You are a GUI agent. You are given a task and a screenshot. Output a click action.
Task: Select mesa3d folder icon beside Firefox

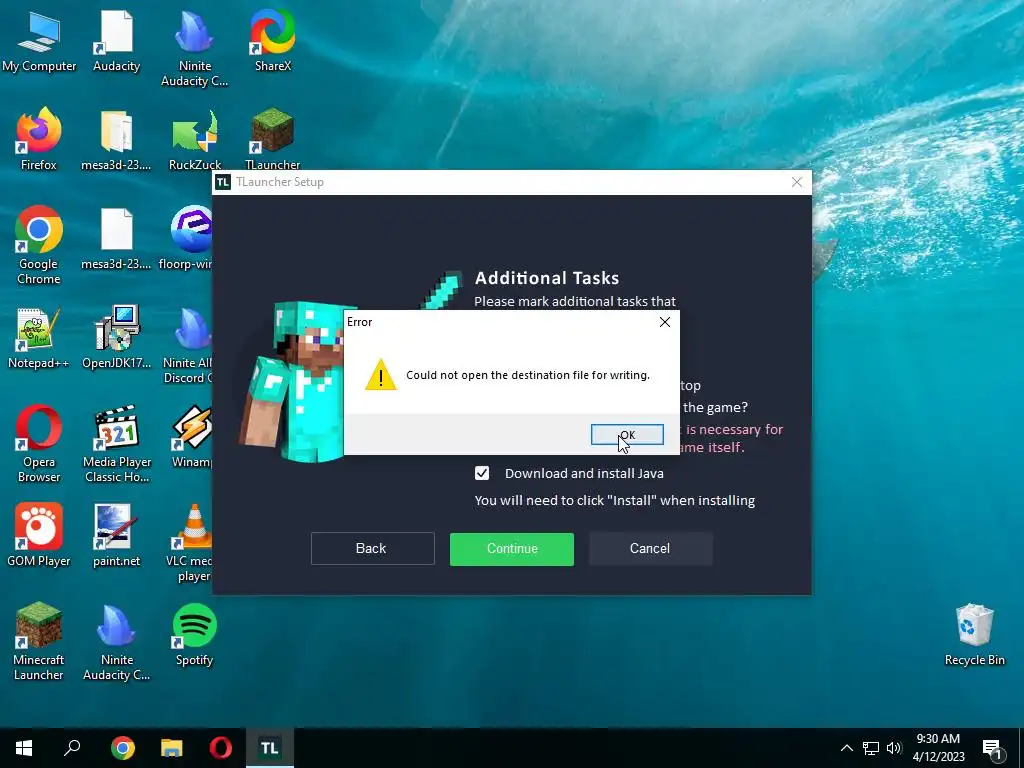pos(116,140)
